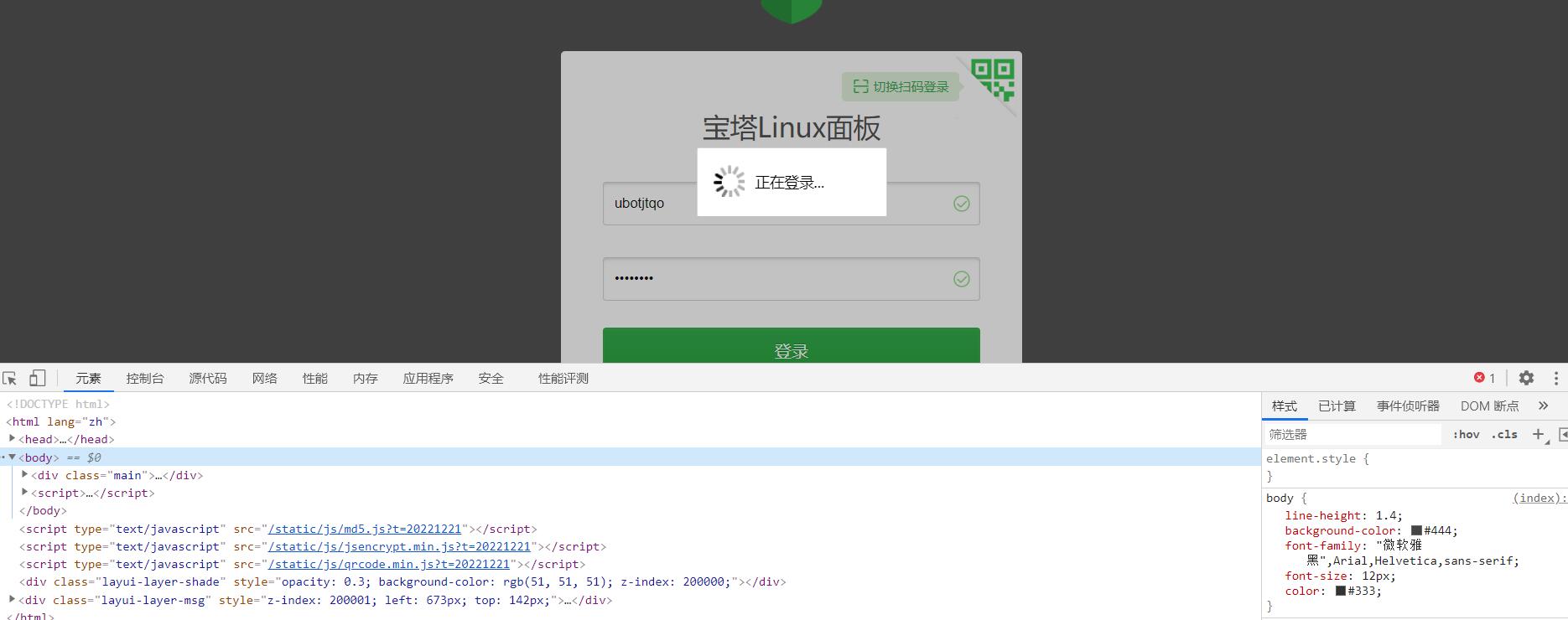Click the red error count indicator
The width and height of the screenshot is (1568, 620).
coord(1484,378)
